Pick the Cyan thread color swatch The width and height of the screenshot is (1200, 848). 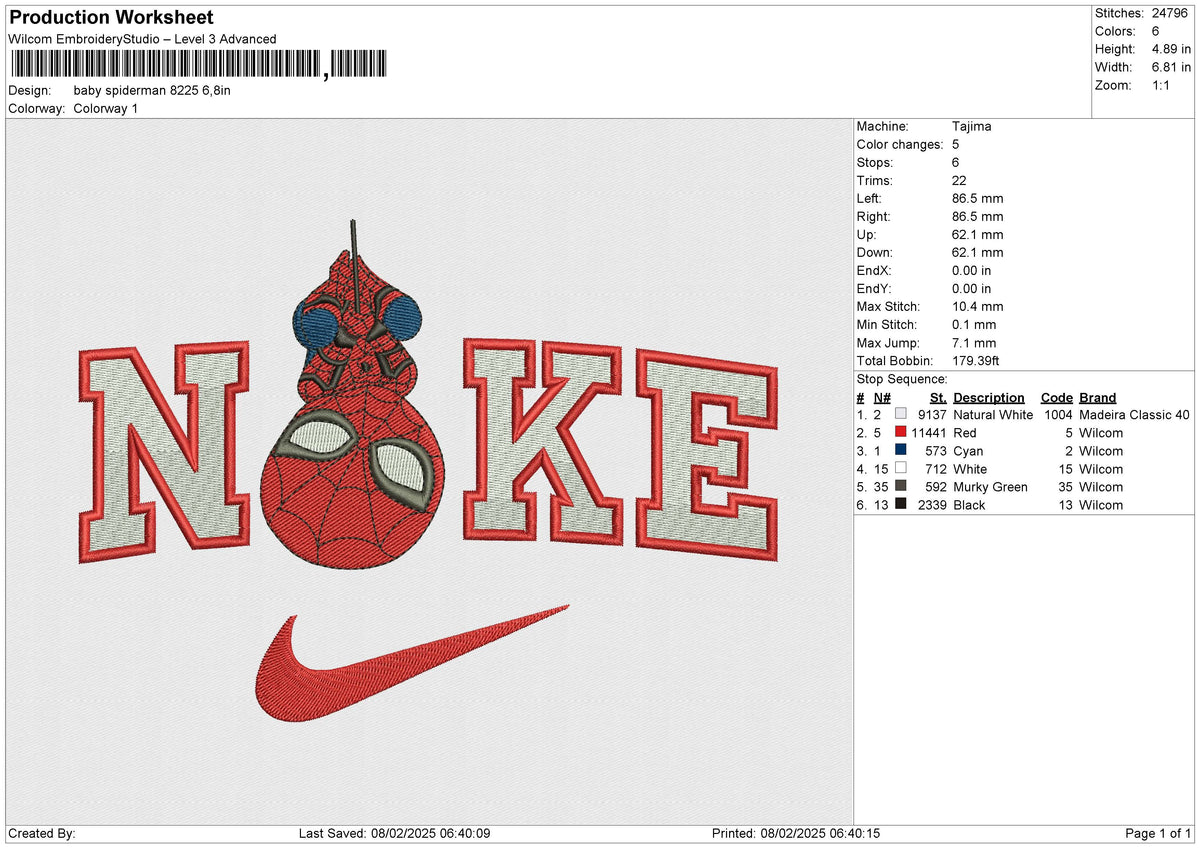[x=901, y=451]
